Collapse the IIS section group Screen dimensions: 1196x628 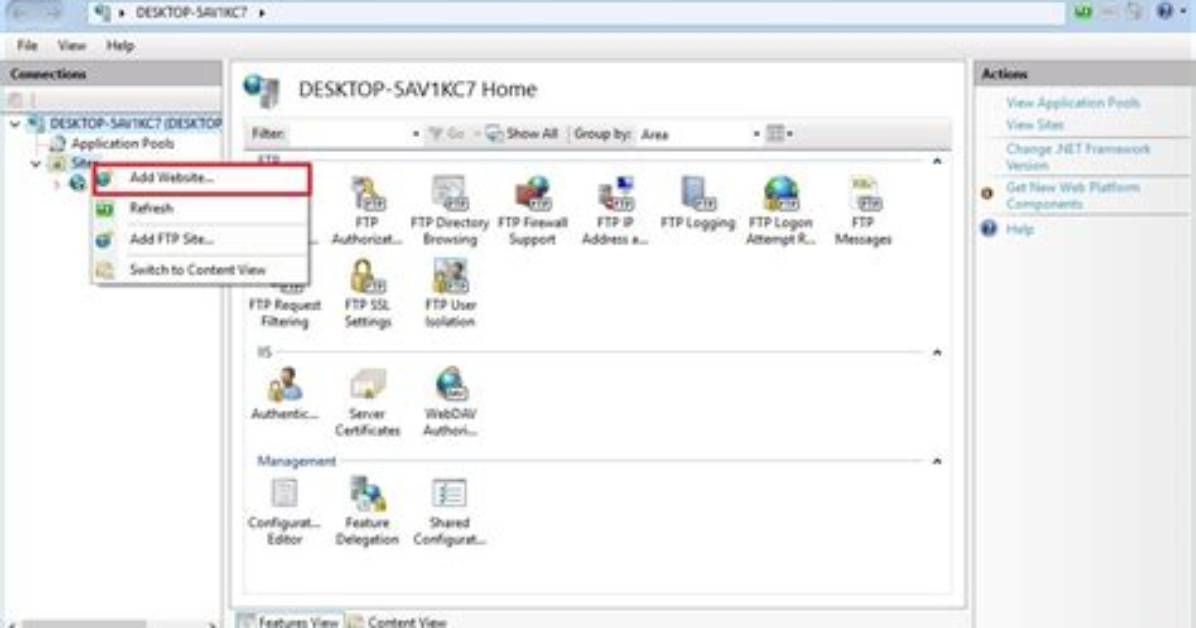pyautogui.click(x=937, y=352)
